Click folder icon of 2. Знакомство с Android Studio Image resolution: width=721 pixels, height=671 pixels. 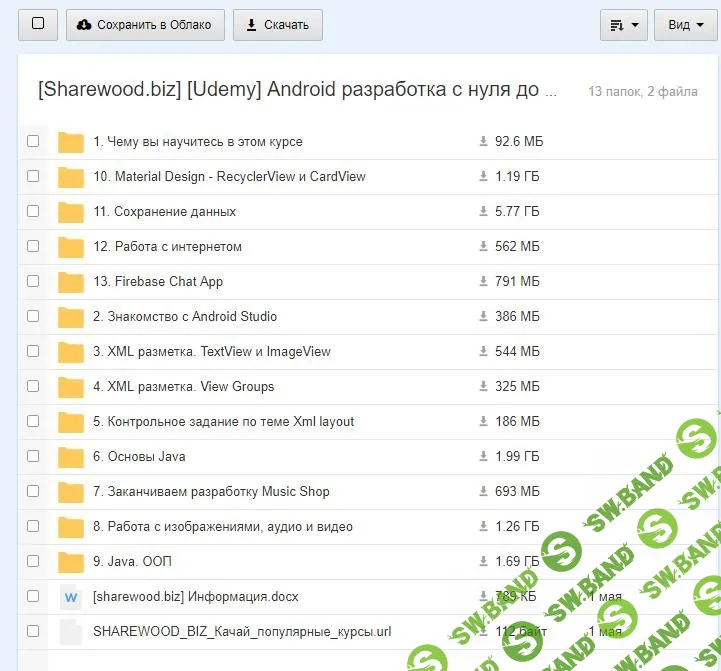click(71, 317)
